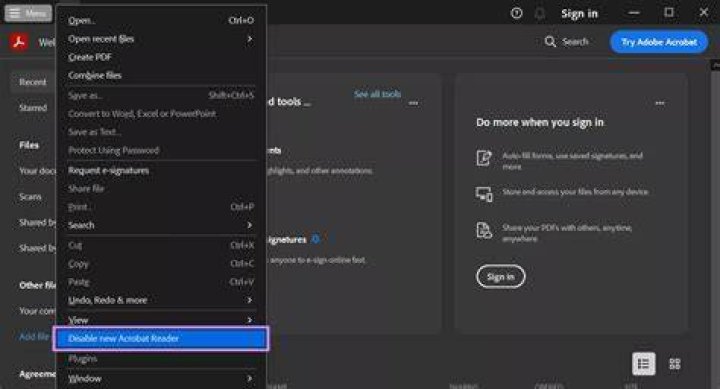720x389 pixels.
Task: Choose Combine files from menu
Action: 160,75
